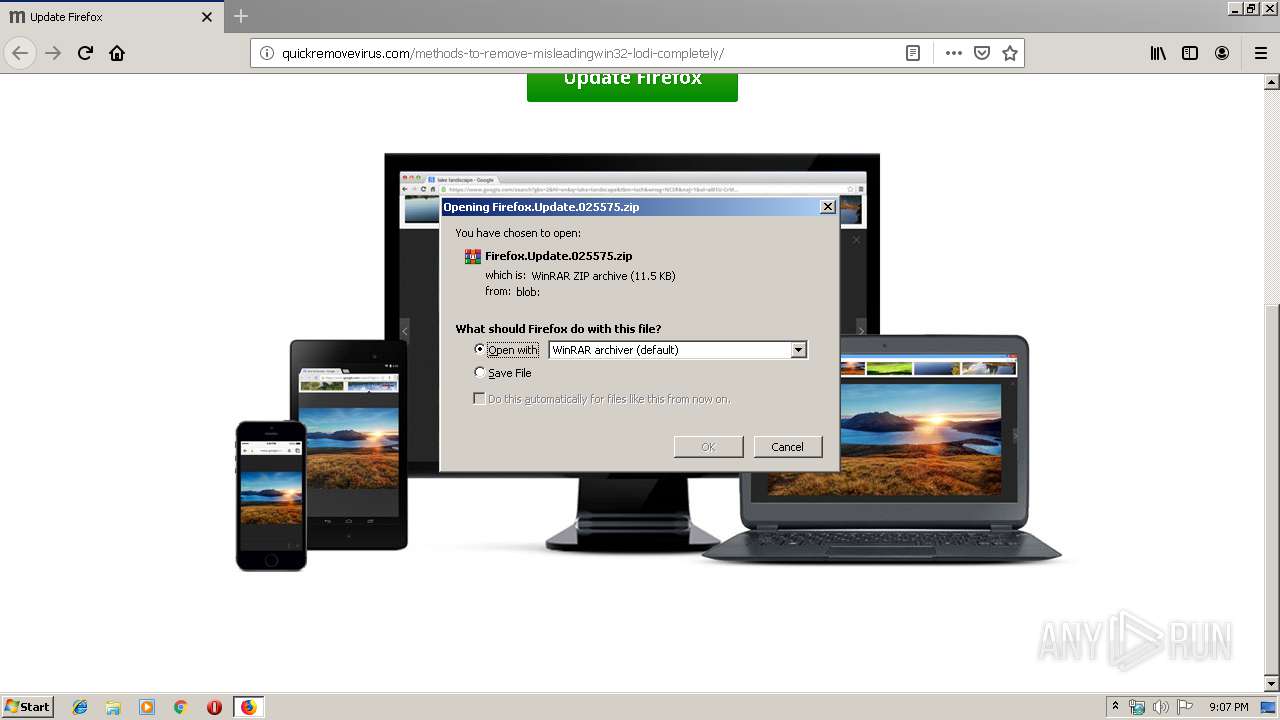
Task: Go forward using the forward arrow
Action: (53, 53)
